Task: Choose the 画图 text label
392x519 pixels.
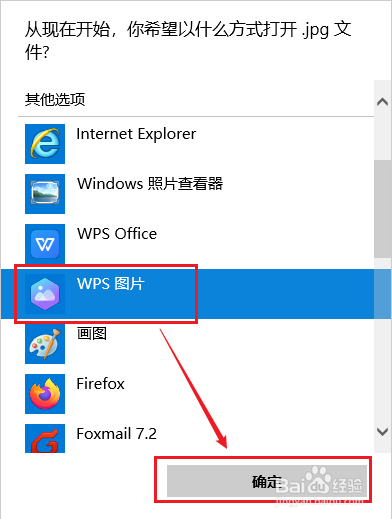Action: pos(92,333)
